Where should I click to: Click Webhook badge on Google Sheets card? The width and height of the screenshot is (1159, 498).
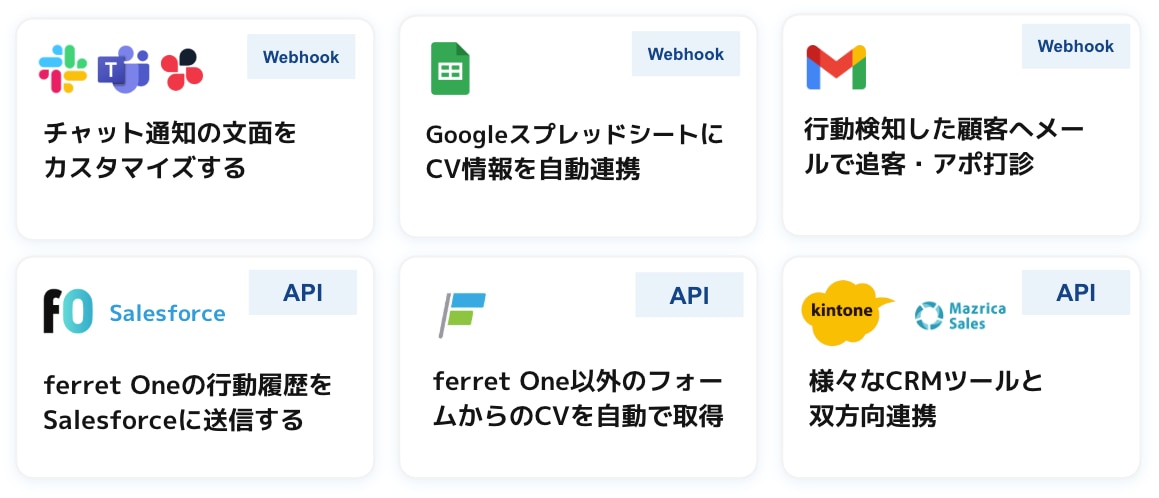686,54
